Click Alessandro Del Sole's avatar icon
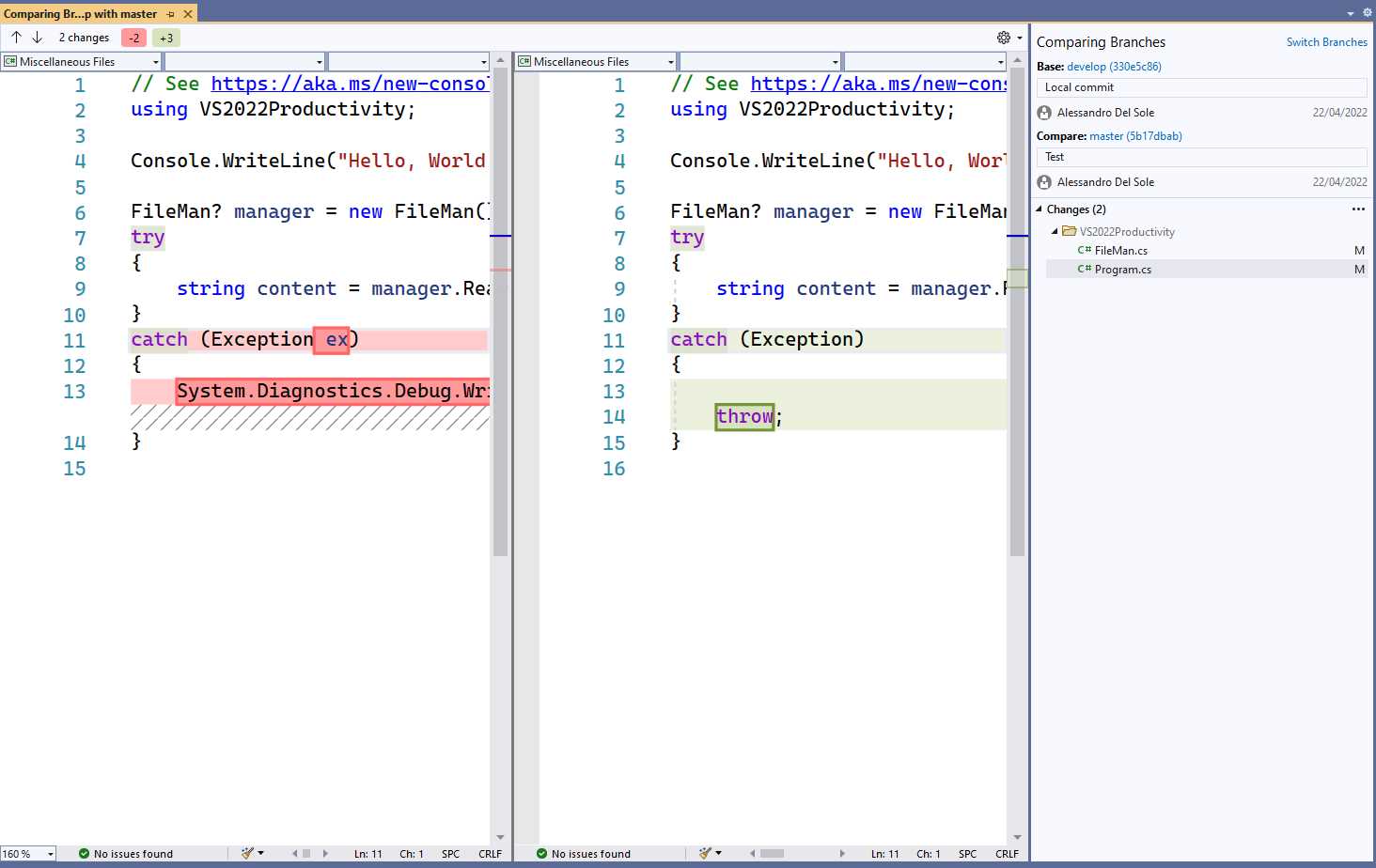 [1044, 112]
